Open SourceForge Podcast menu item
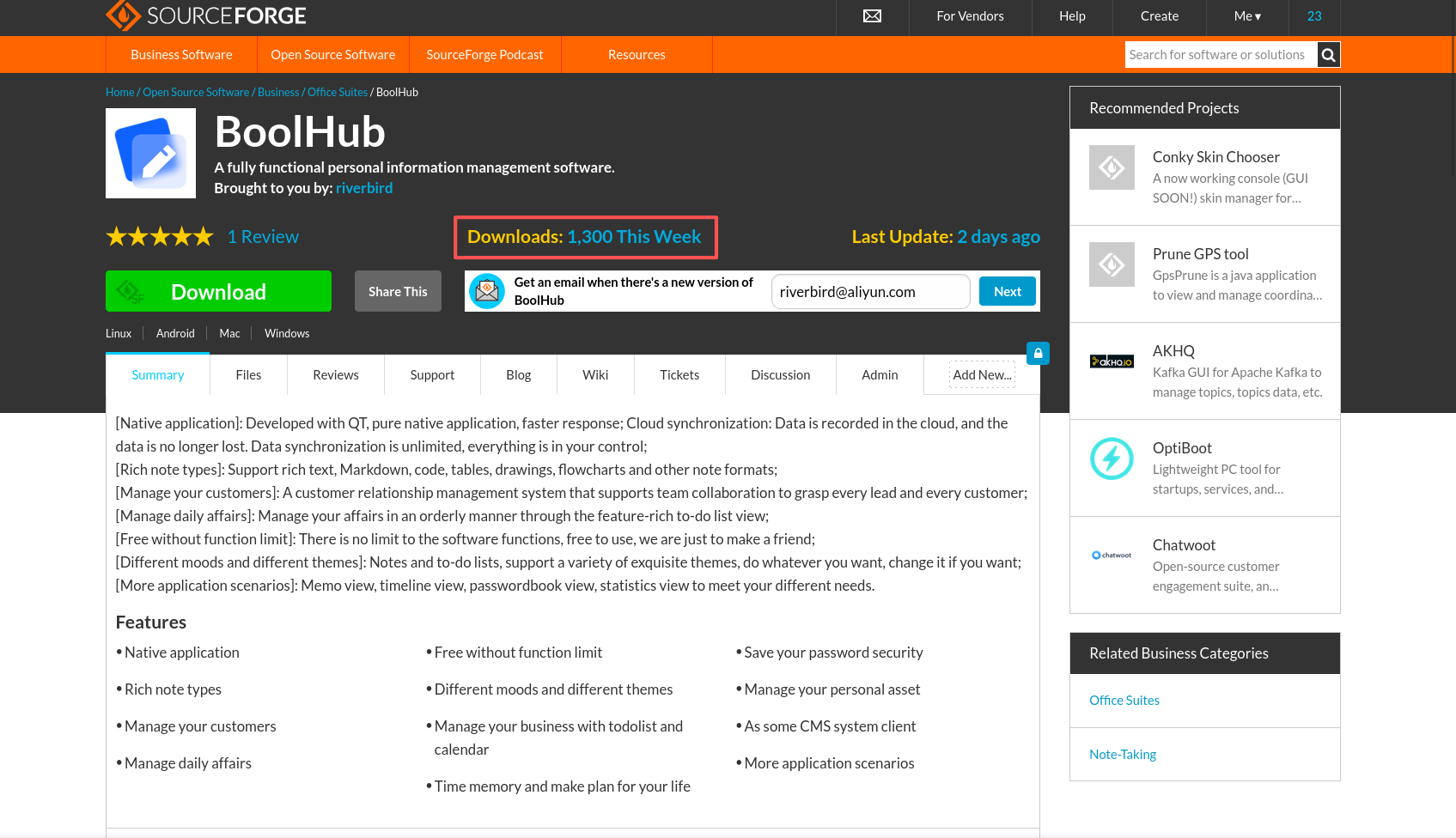1456x838 pixels. [484, 55]
